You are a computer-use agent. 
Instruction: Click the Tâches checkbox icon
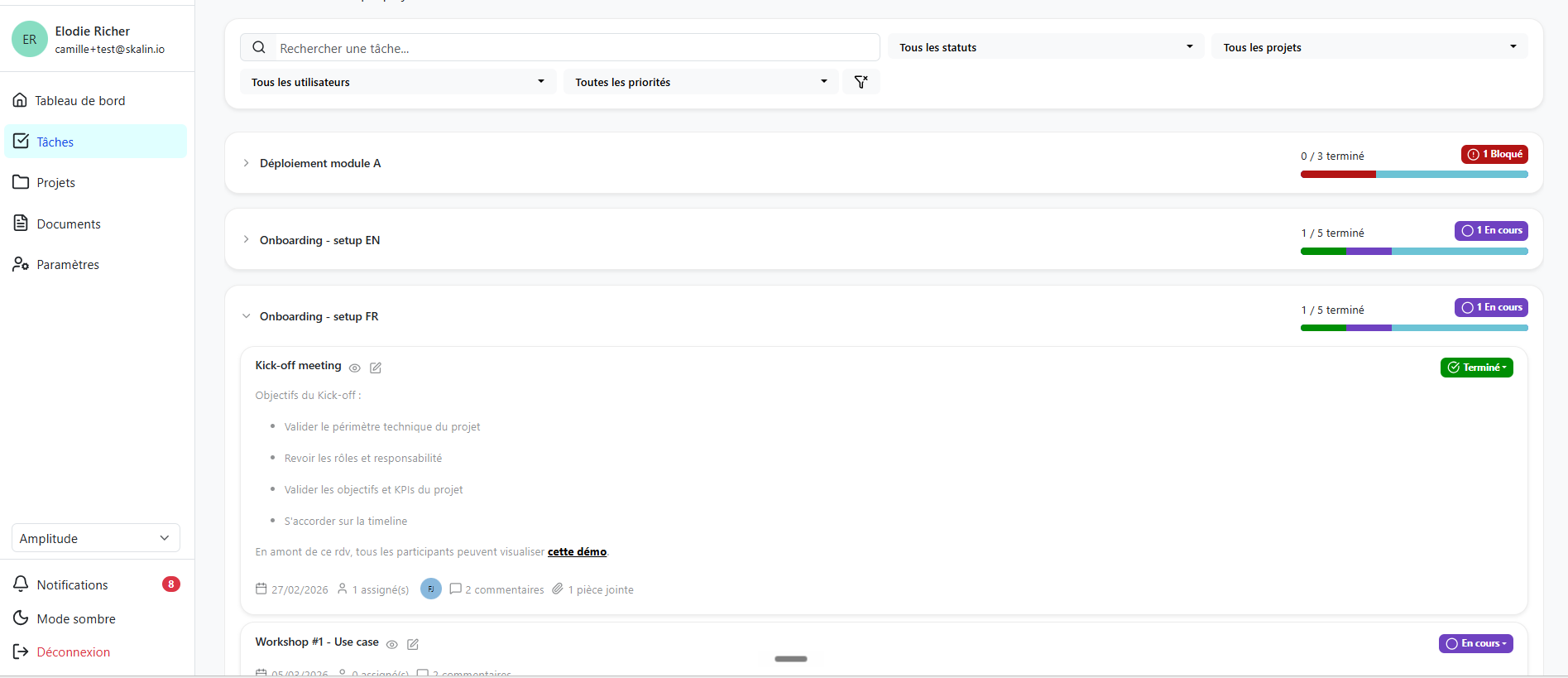[22, 141]
